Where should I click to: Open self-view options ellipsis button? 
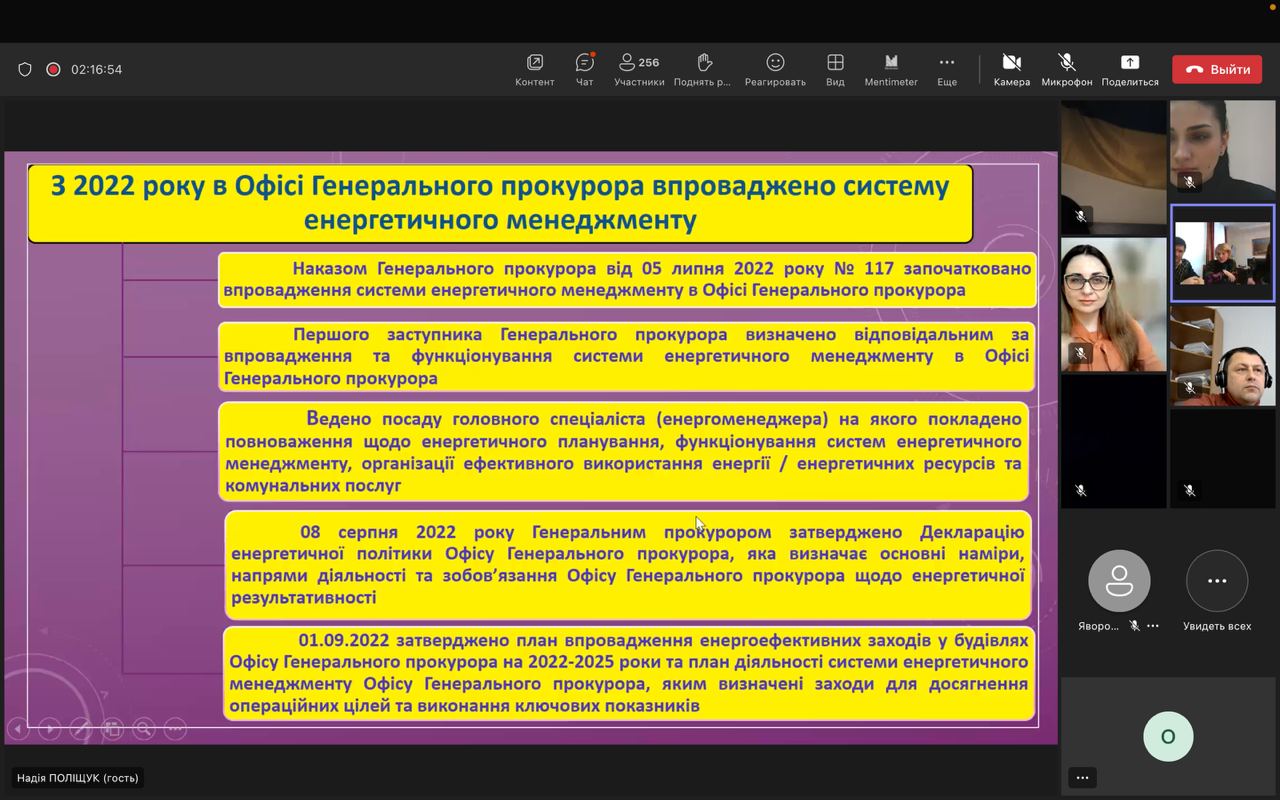[x=1082, y=777]
